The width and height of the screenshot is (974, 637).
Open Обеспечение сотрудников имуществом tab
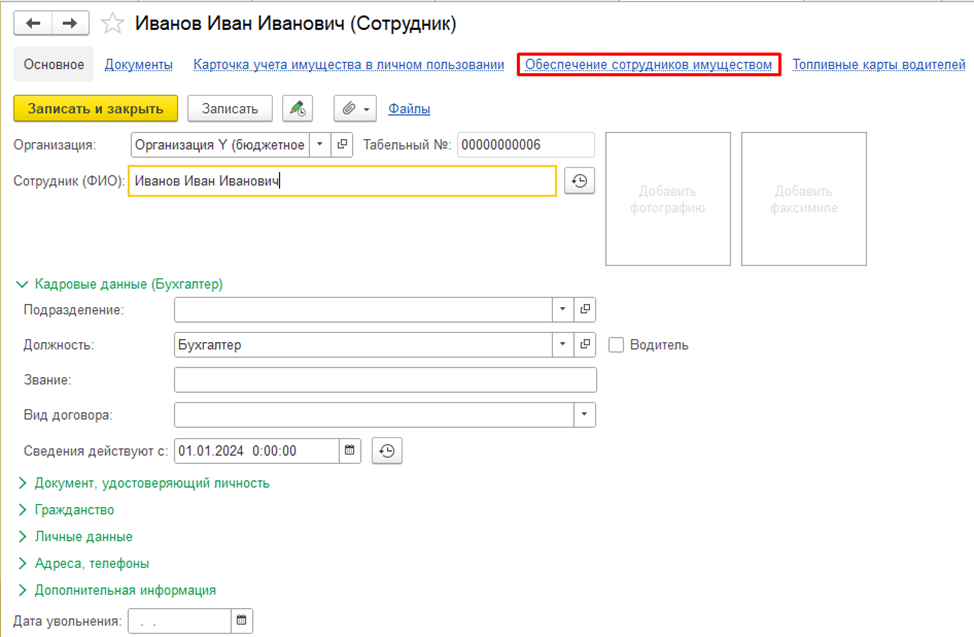click(x=649, y=65)
